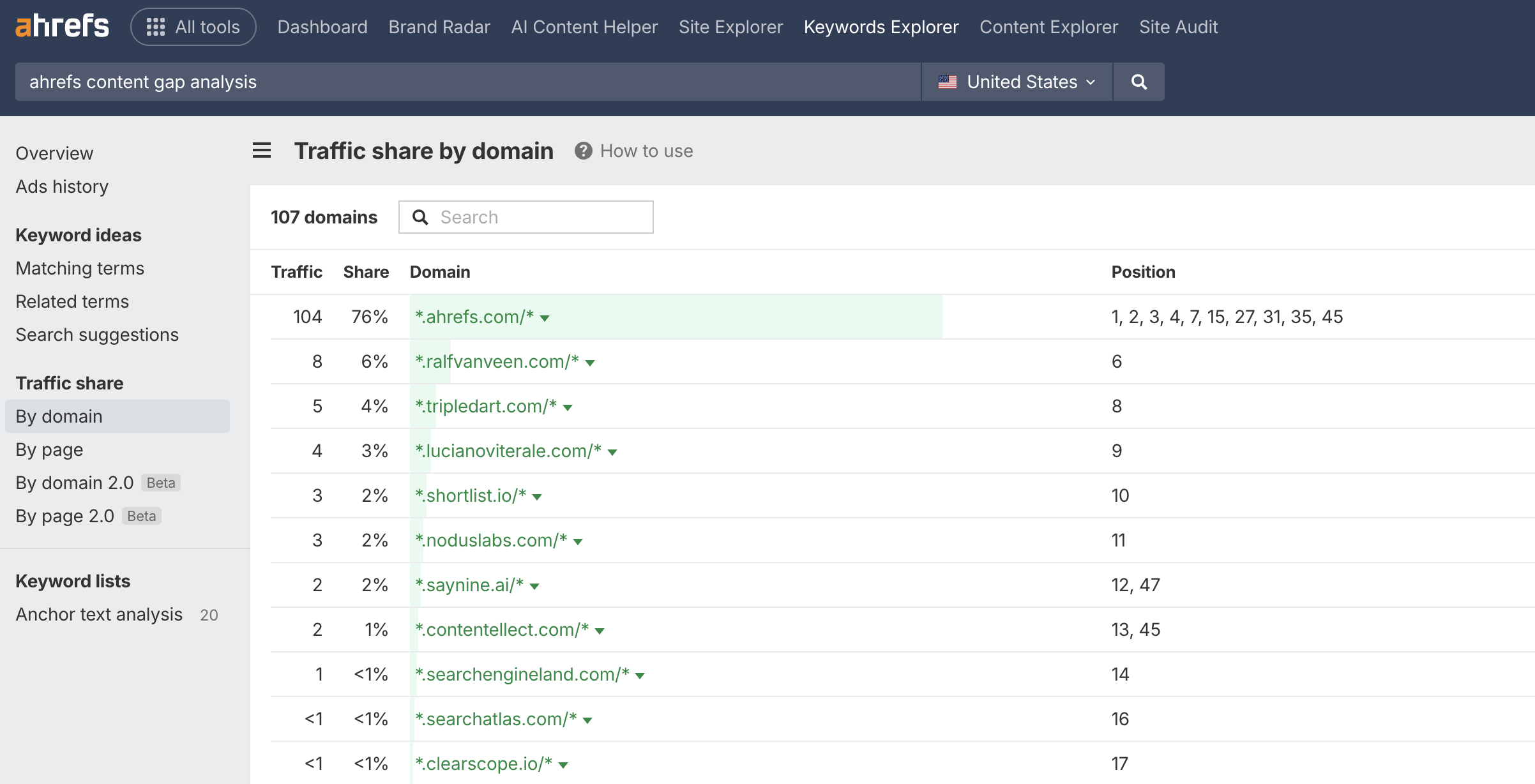Expand the *.lucianoviterale.com/* domain dropdown
Image resolution: width=1535 pixels, height=784 pixels.
[612, 452]
